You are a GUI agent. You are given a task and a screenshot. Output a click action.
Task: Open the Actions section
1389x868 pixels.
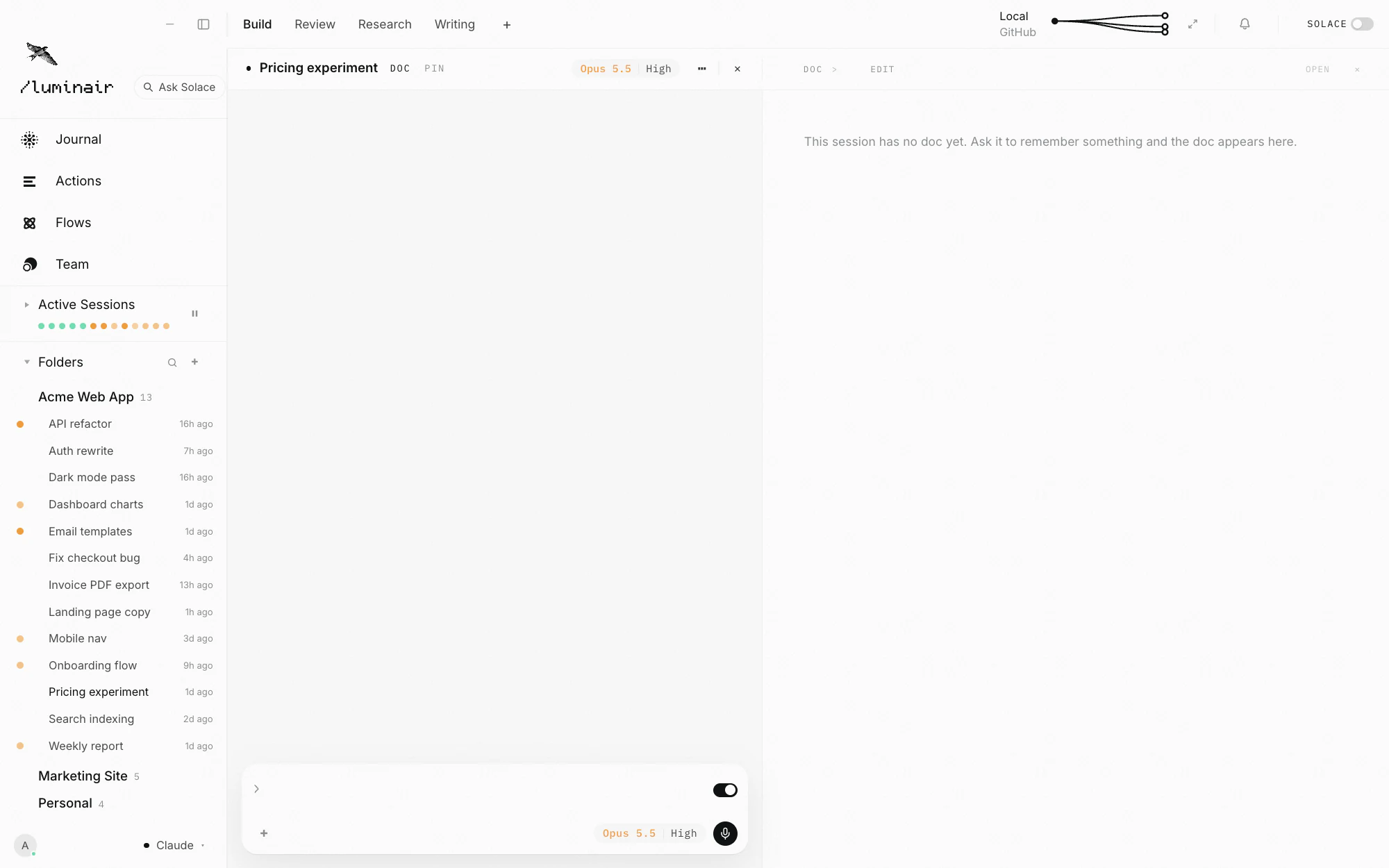pos(78,181)
